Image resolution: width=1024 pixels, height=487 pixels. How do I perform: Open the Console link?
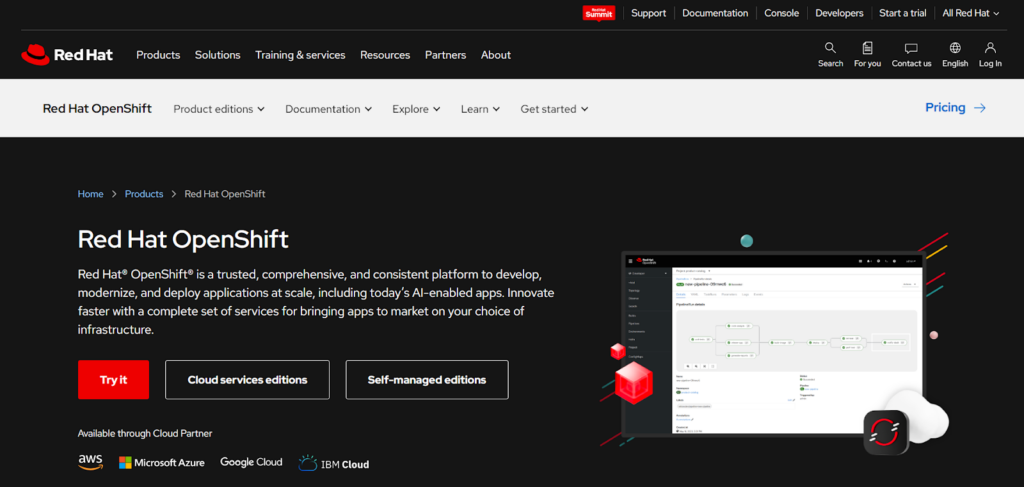(x=782, y=13)
